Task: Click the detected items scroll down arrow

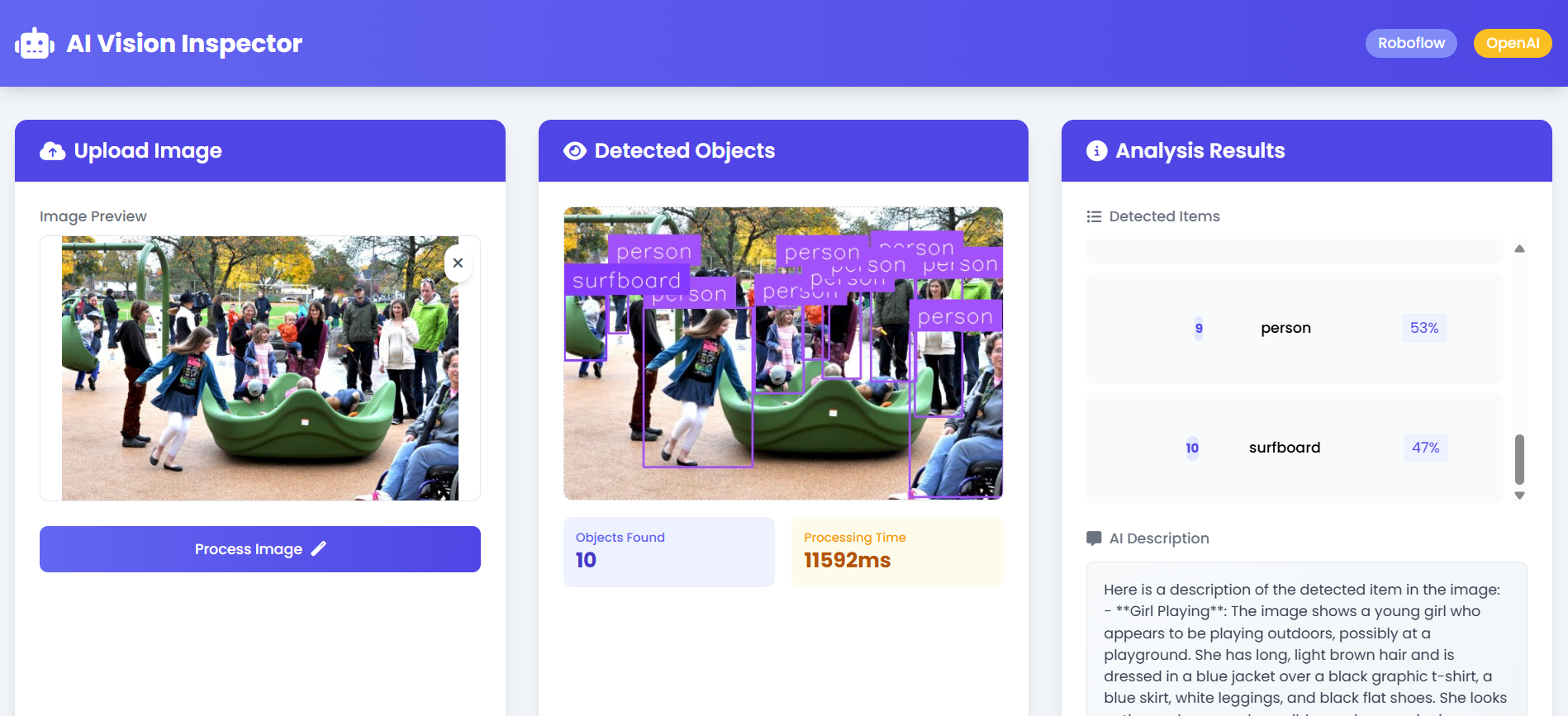Action: (x=1519, y=496)
